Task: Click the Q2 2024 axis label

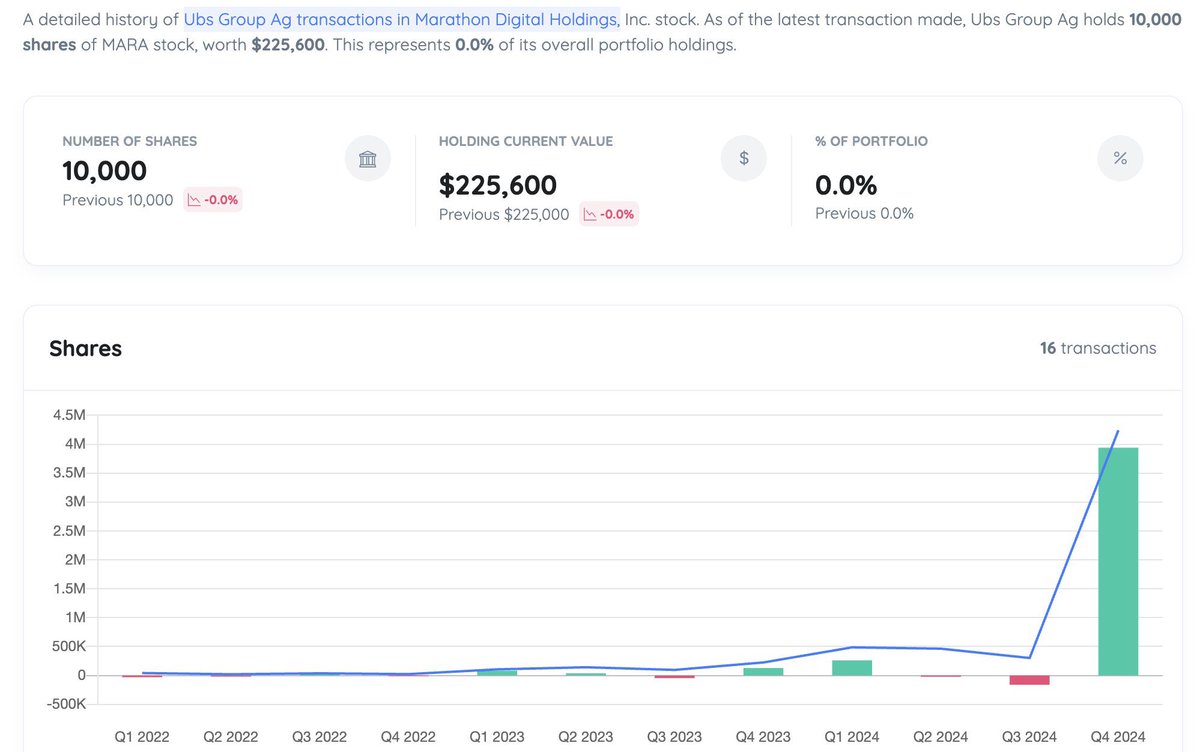Action: click(940, 737)
